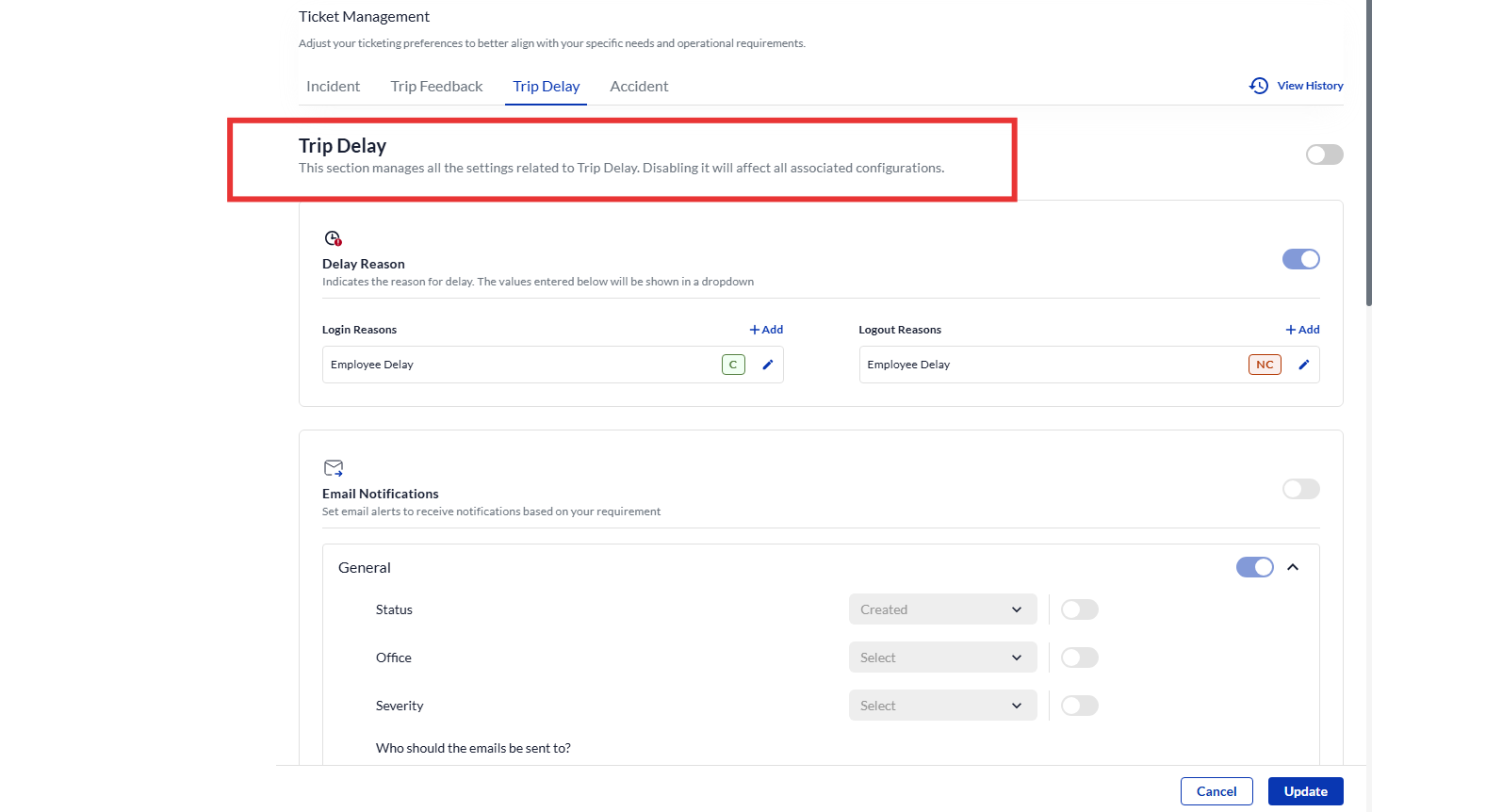Edit the Login Reasons Employee Delay entry
Viewport: 1502px width, 812px height.
point(768,365)
